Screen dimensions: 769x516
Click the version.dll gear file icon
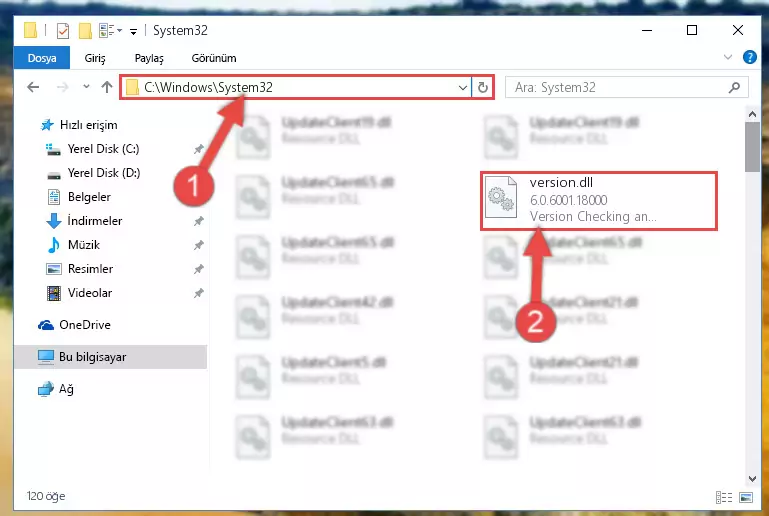click(x=501, y=197)
